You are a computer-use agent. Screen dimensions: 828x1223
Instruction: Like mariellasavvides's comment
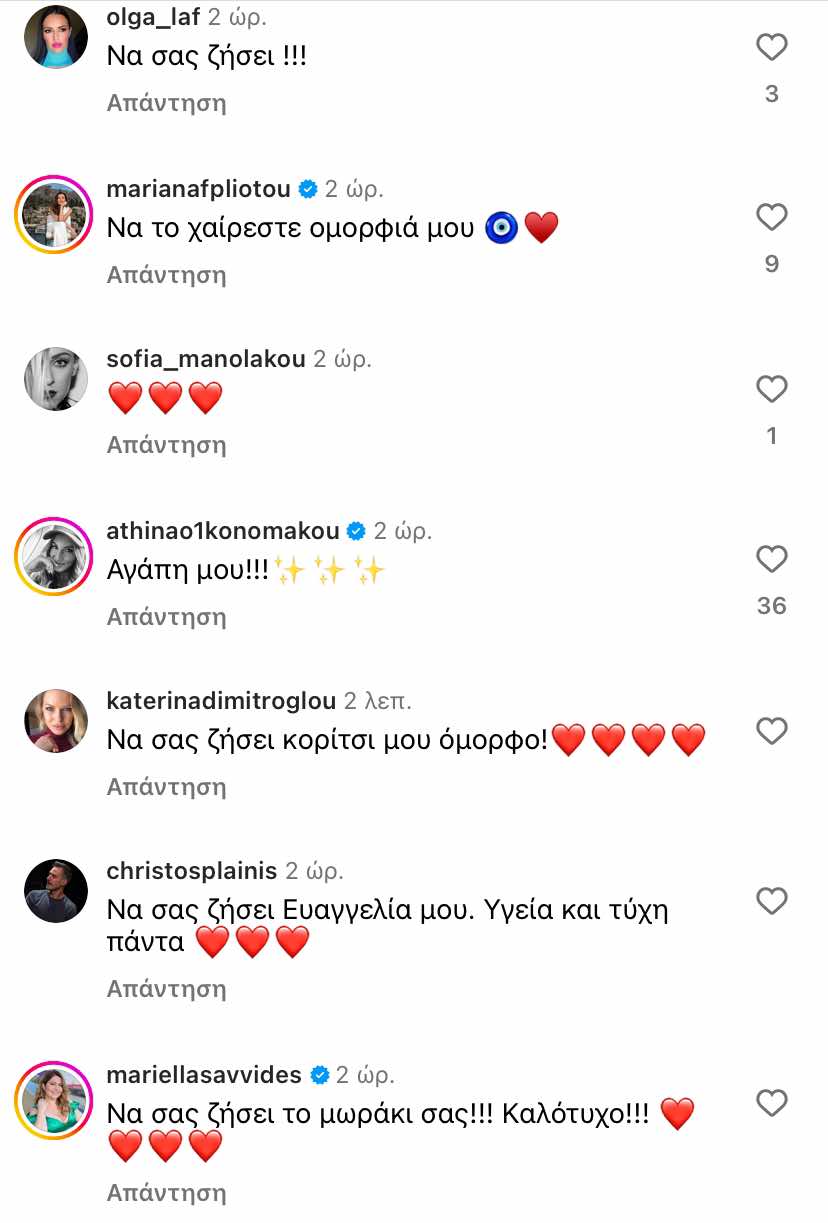click(x=771, y=1104)
